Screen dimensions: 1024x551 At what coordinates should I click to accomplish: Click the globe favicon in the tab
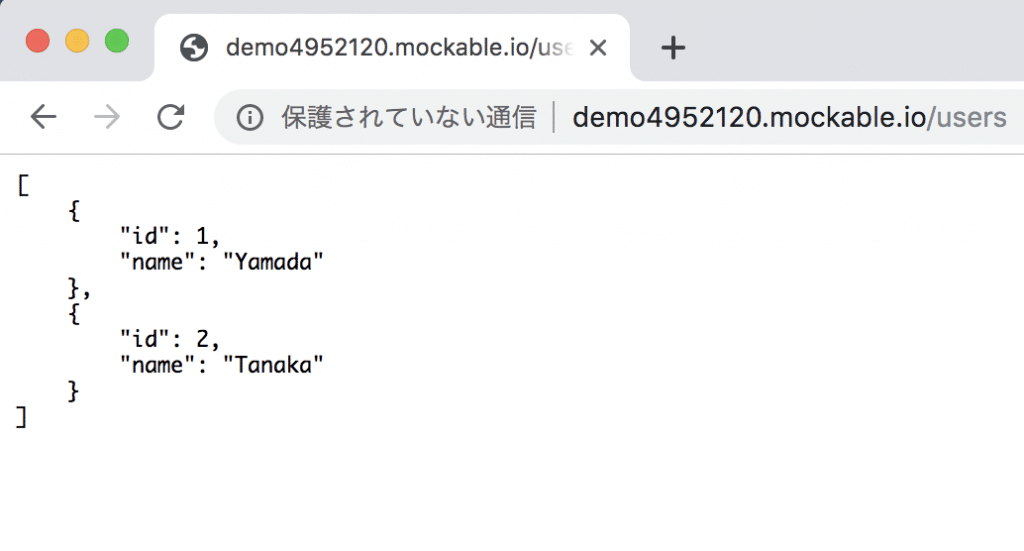coord(194,48)
